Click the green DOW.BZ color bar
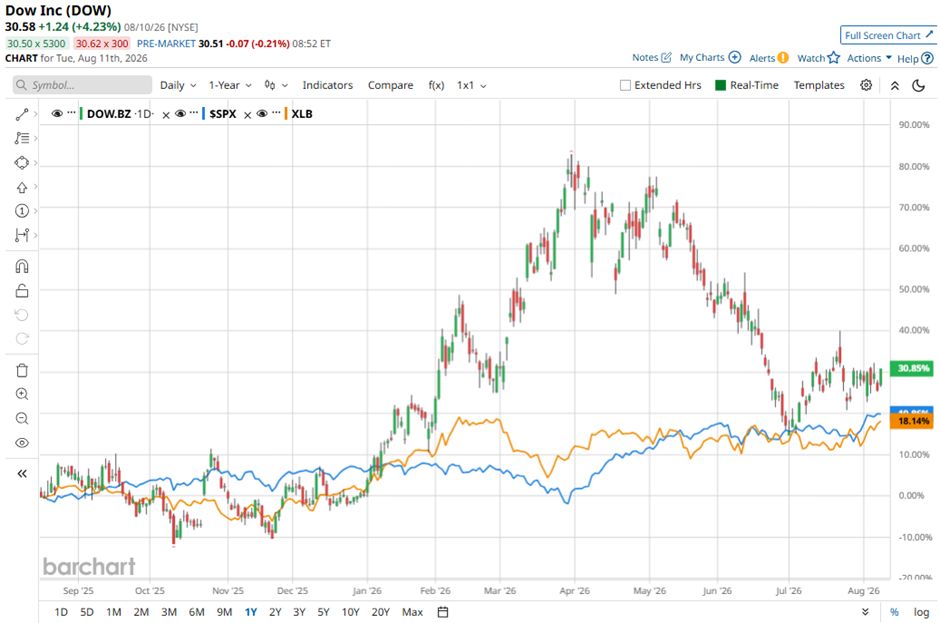This screenshot has width=940, height=623. click(81, 113)
